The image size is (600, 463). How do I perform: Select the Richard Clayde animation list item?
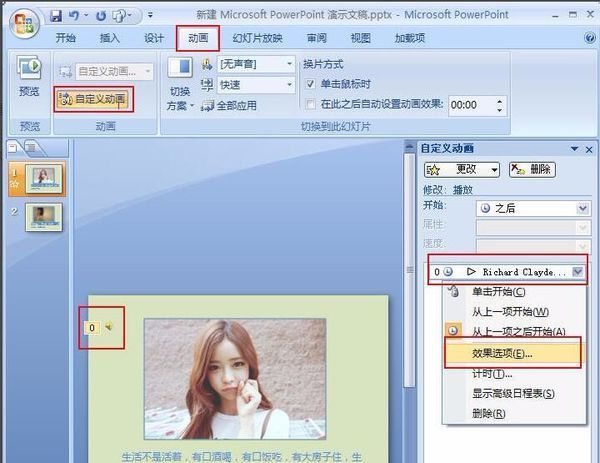pyautogui.click(x=507, y=272)
